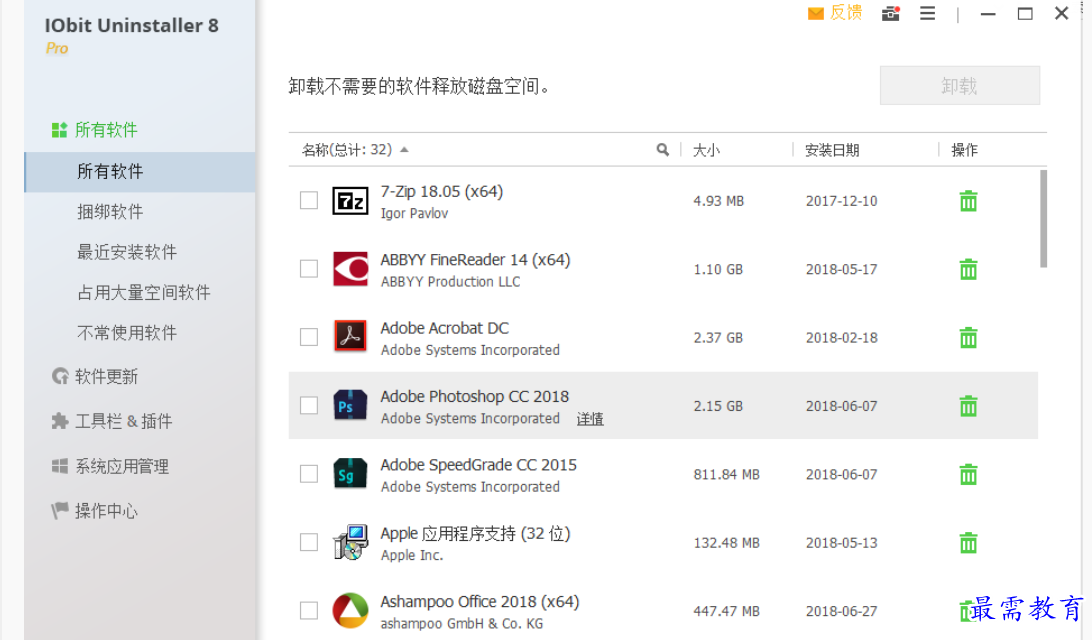Click the 2017-12-10 install date
Image resolution: width=1092 pixels, height=640 pixels.
[x=841, y=201]
